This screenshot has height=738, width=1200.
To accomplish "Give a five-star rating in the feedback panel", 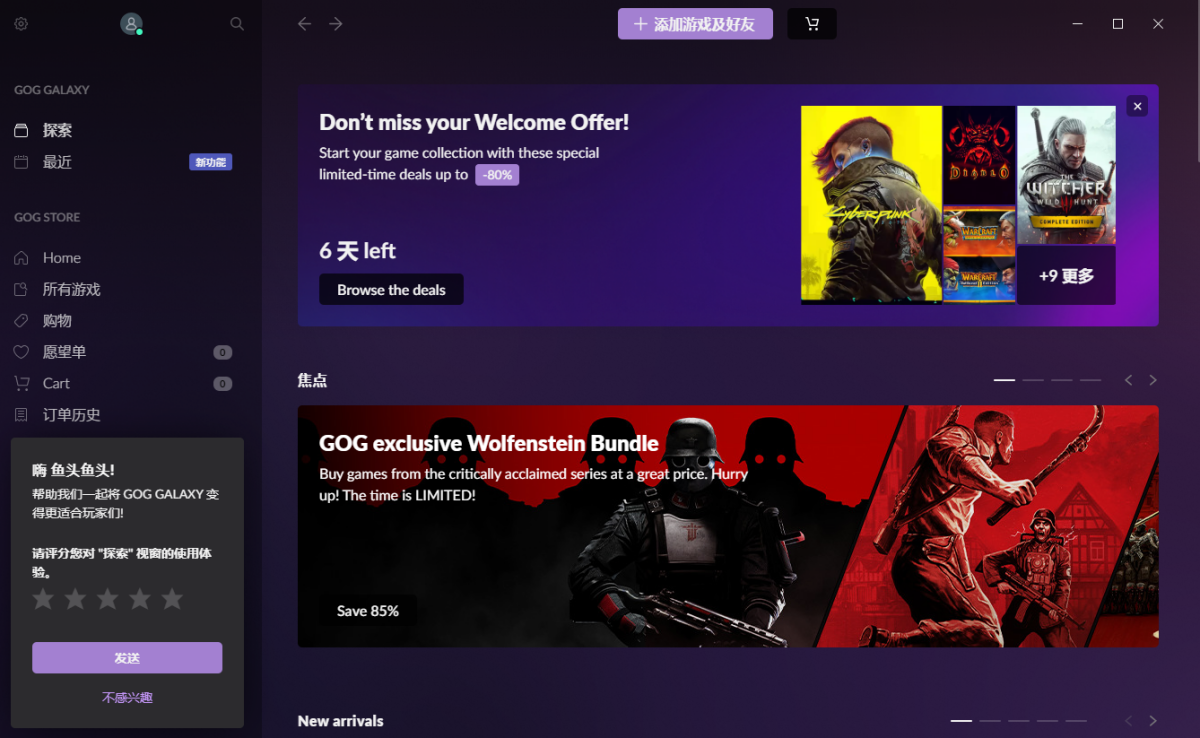I will click(x=171, y=598).
